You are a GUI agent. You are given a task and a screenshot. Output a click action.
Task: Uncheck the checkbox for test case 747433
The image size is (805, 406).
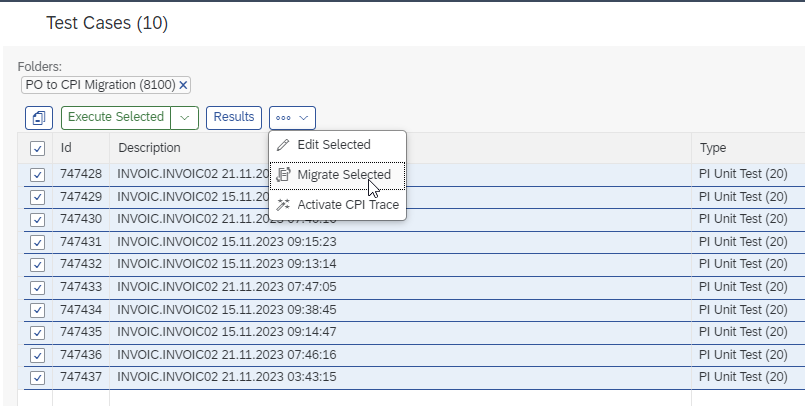(x=38, y=287)
